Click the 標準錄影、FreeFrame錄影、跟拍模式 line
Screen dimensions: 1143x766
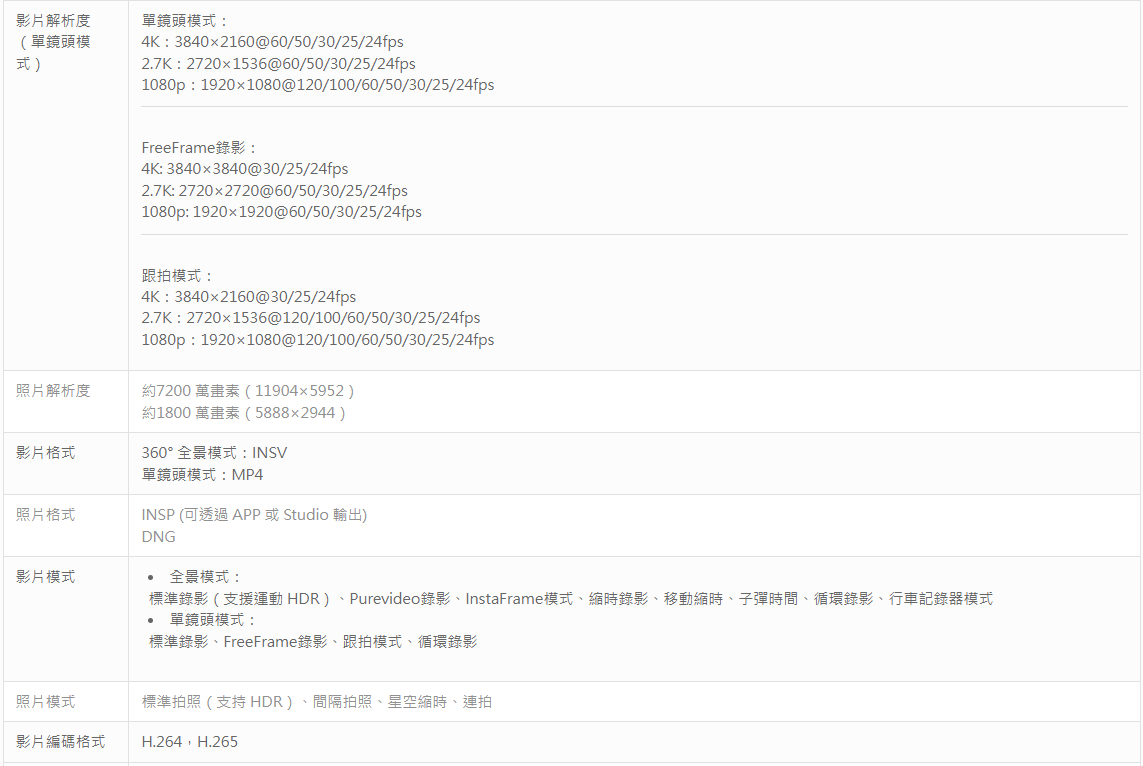(313, 642)
